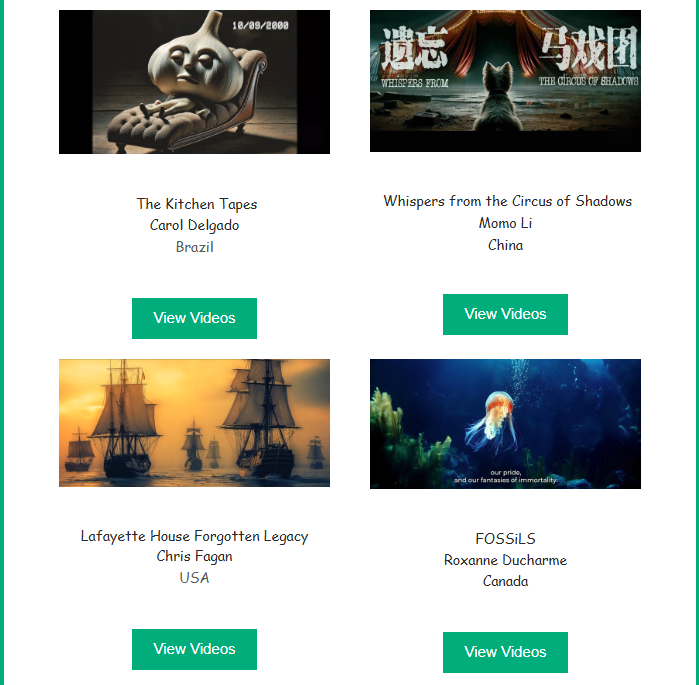Viewport: 699px width, 685px height.
Task: Click the country label Brazil
Action: [194, 247]
